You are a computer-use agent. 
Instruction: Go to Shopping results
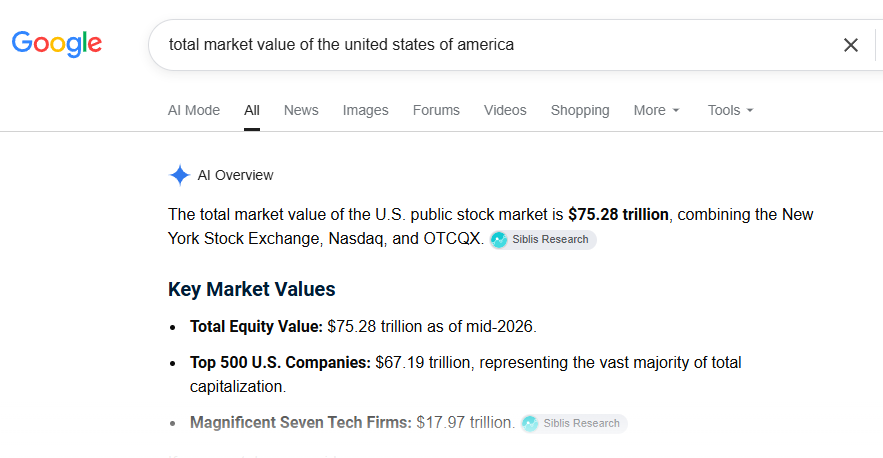[x=580, y=110]
